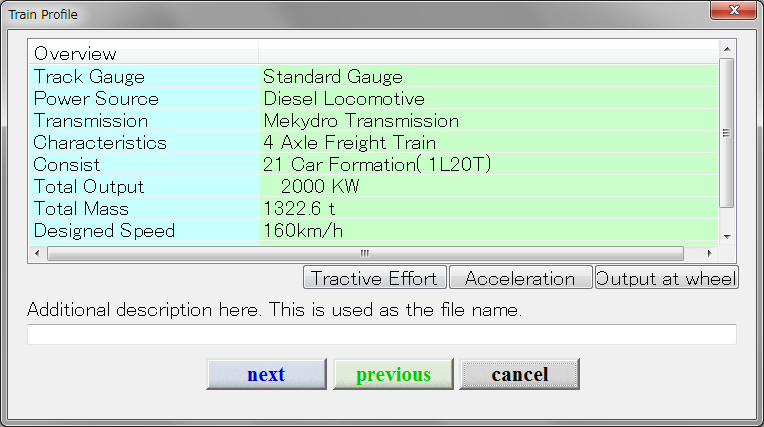Select the Total Output label

pyautogui.click(x=89, y=186)
